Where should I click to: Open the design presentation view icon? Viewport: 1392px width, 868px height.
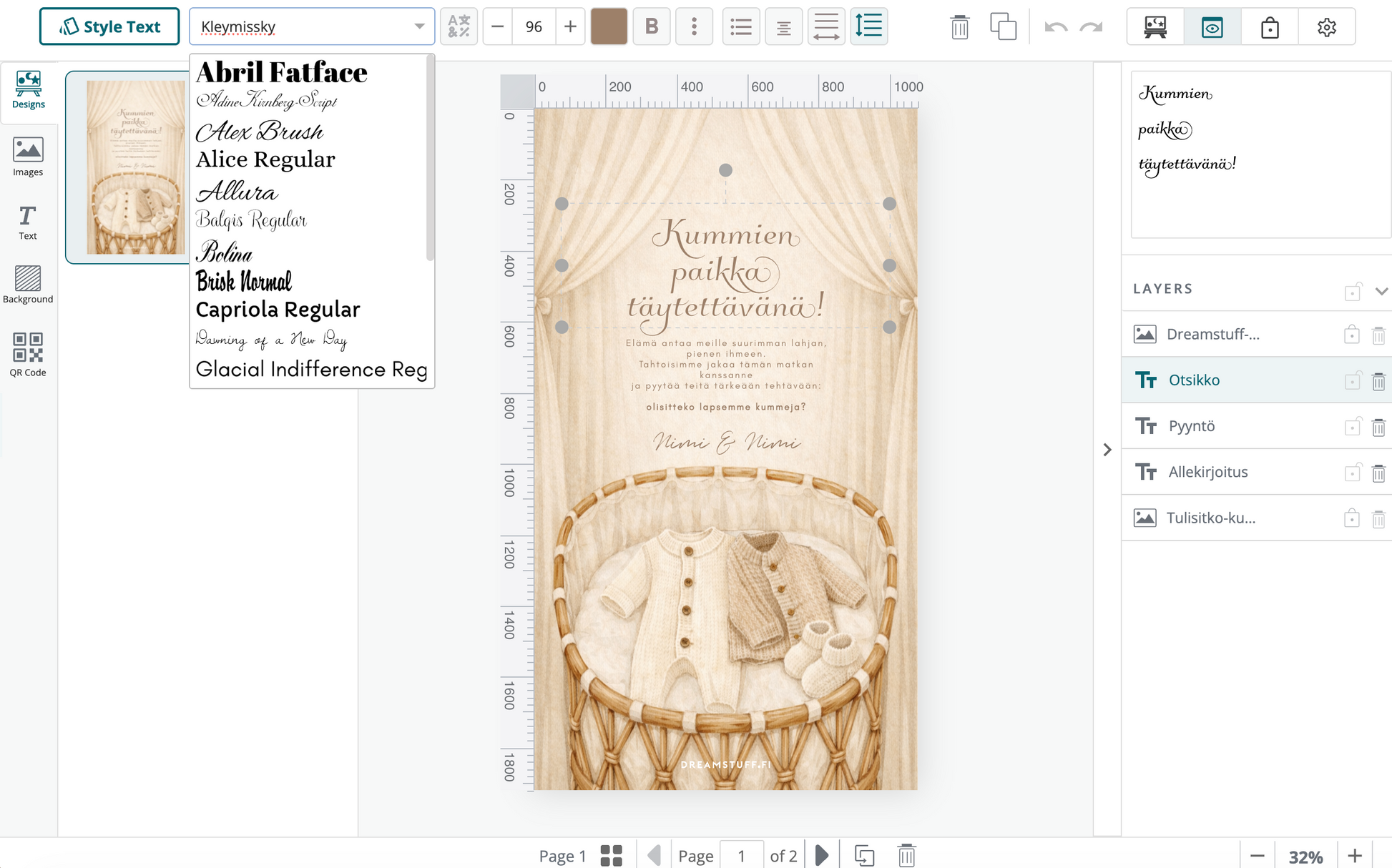point(1155,27)
